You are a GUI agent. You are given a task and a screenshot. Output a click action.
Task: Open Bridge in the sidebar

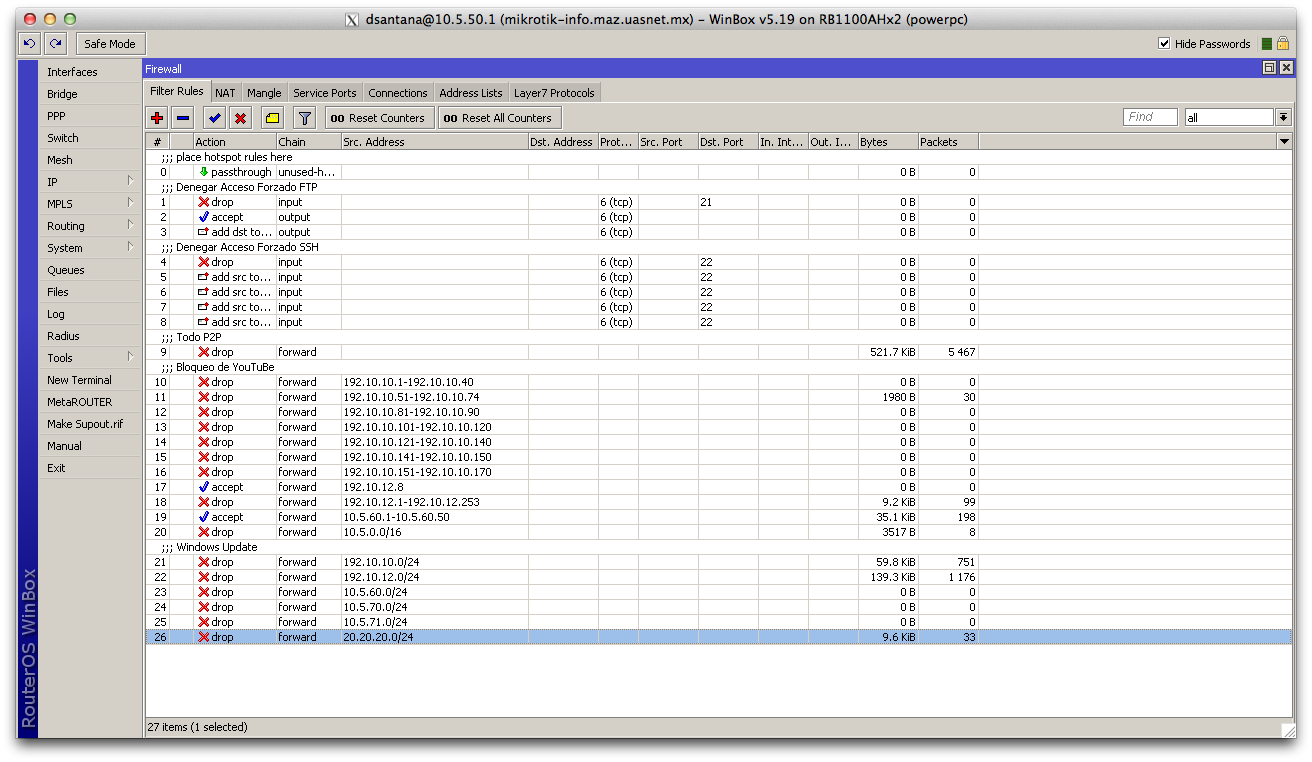pos(62,94)
